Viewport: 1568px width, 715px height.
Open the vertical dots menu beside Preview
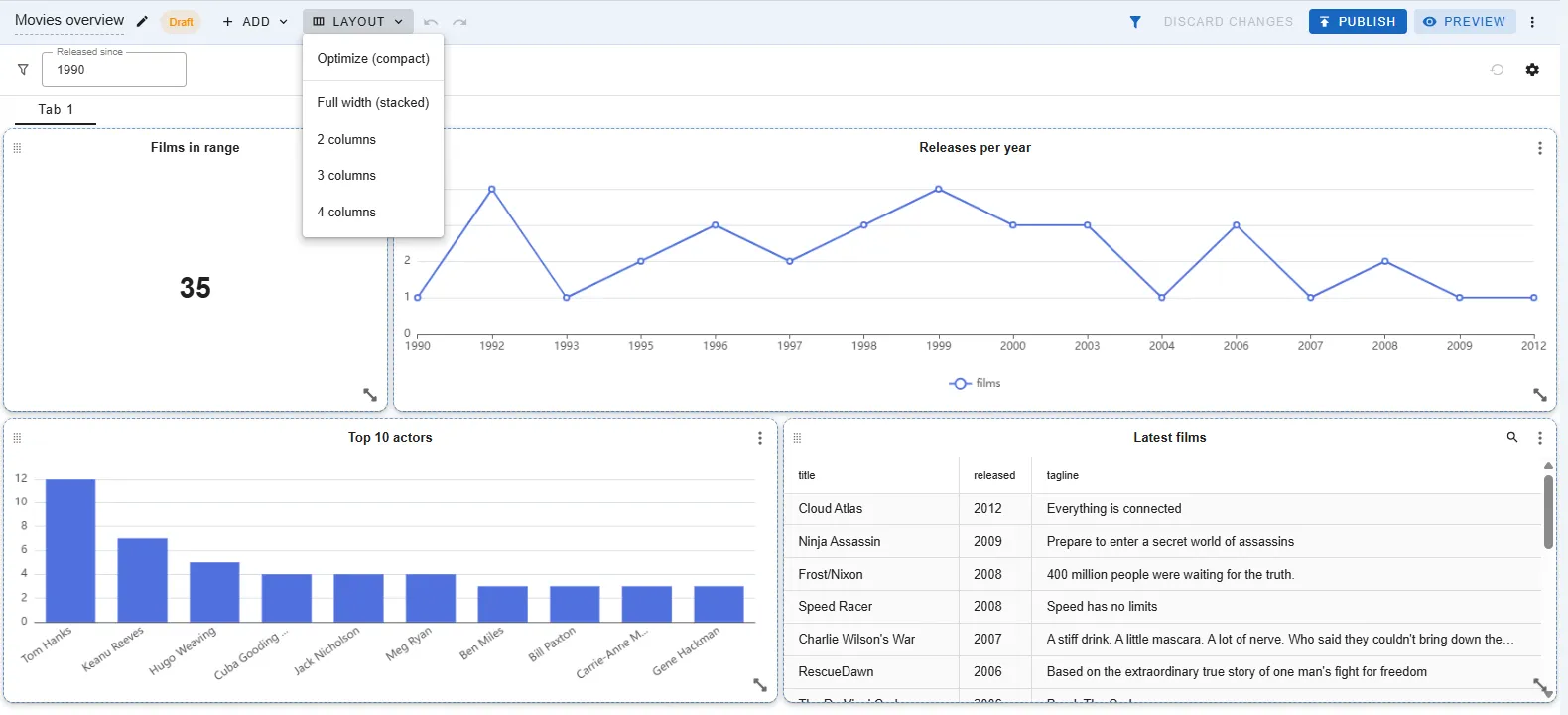pyautogui.click(x=1532, y=22)
